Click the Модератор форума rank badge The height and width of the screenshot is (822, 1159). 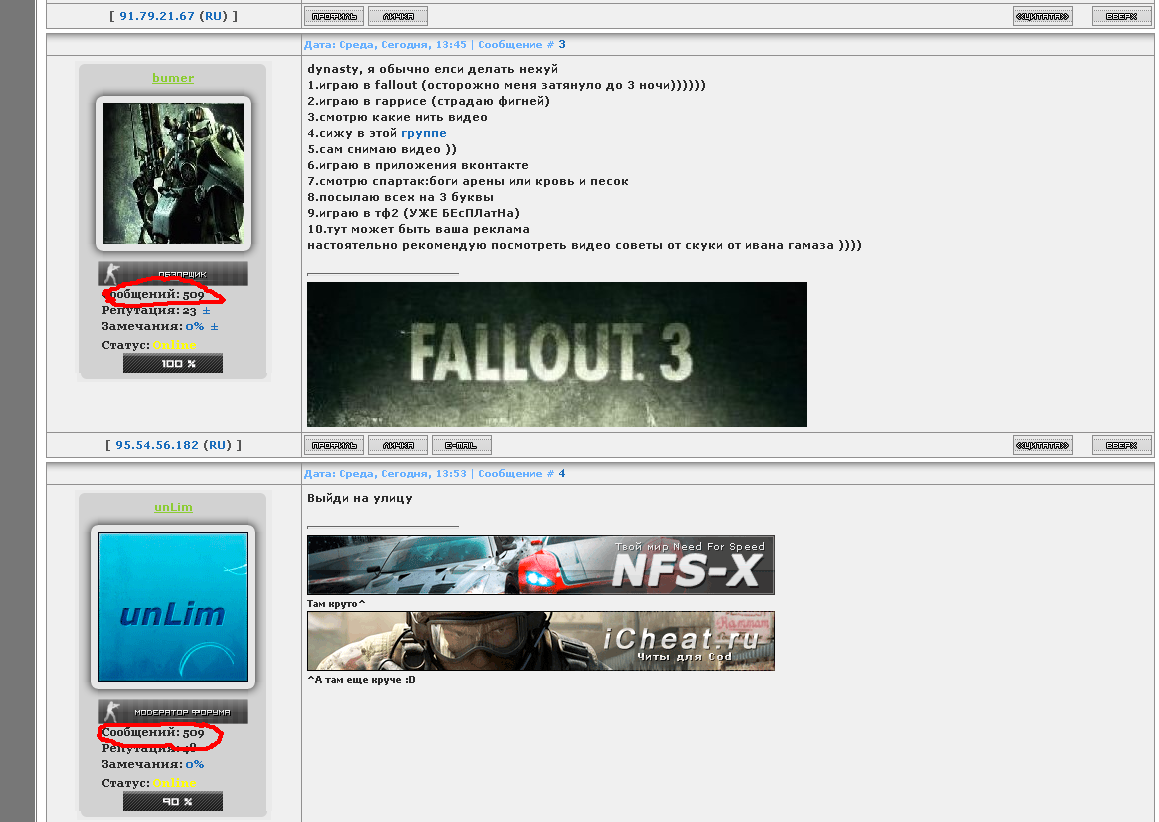[x=173, y=712]
